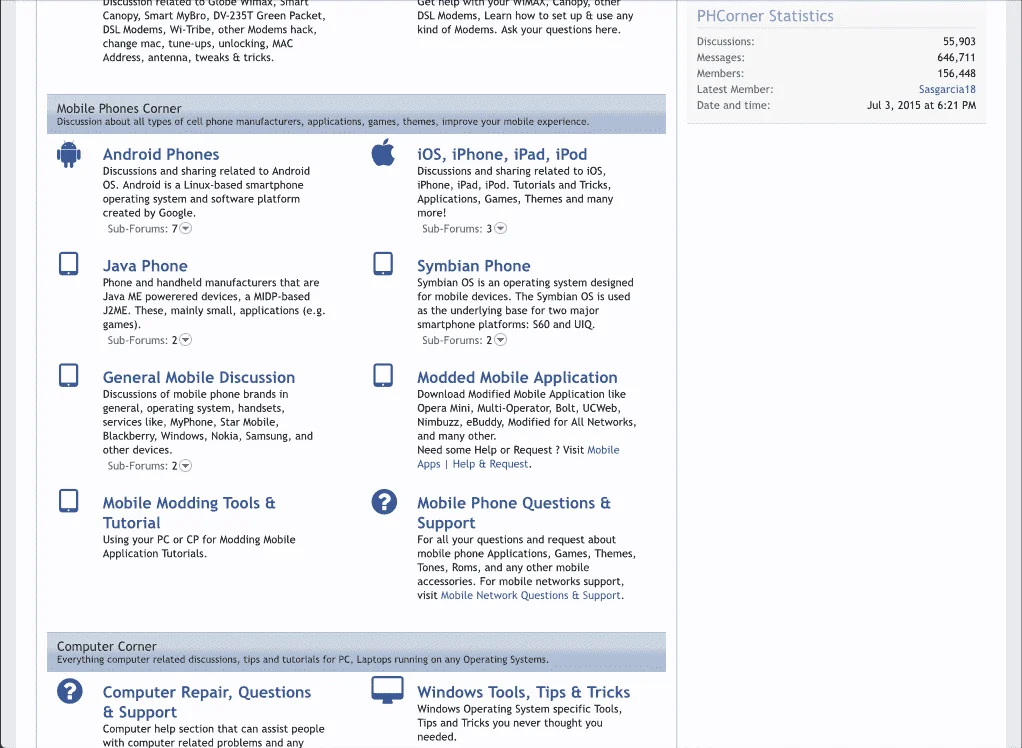The image size is (1022, 748).
Task: Click Android Phones 'Sub-Forums: 7' label
Action: pos(142,229)
